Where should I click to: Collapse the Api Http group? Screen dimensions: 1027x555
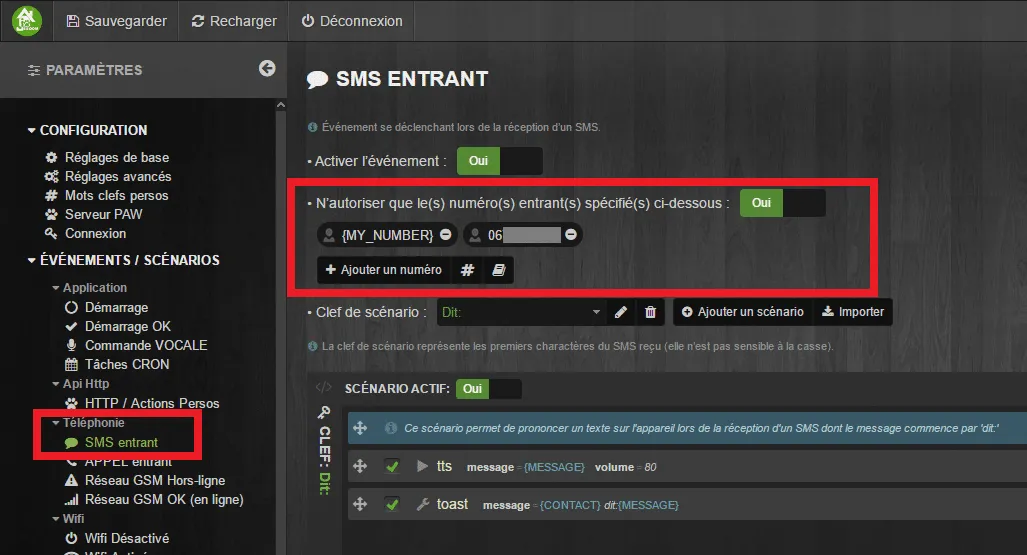(81, 383)
